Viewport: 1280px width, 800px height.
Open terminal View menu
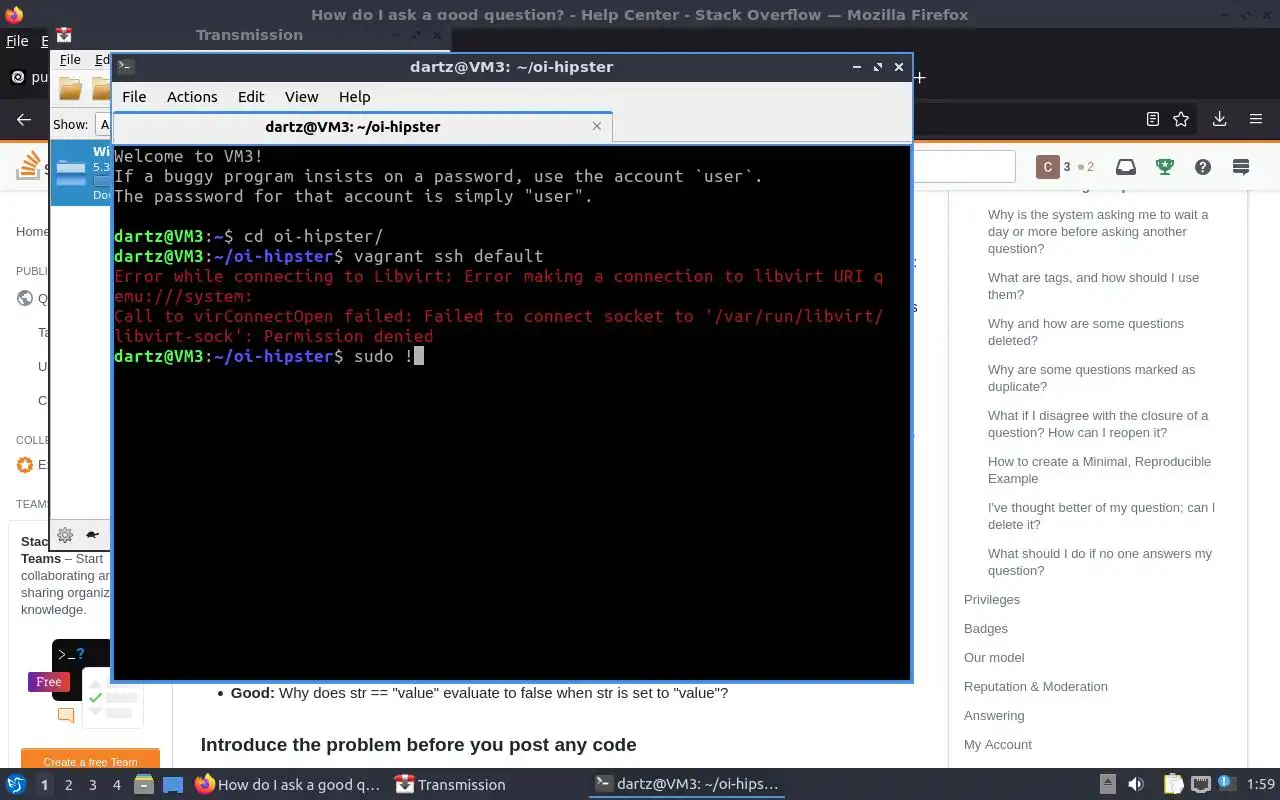click(301, 97)
